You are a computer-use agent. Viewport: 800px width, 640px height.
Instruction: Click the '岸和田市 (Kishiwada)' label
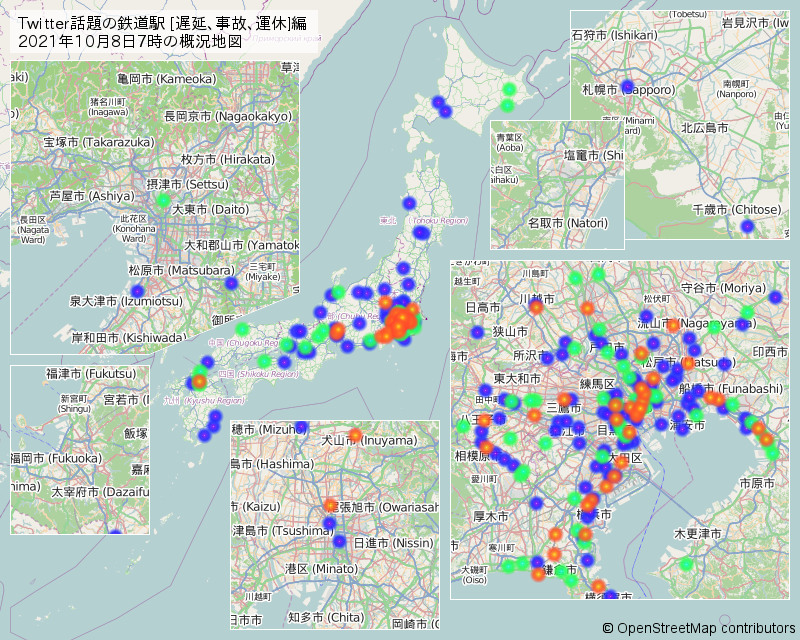pos(129,338)
